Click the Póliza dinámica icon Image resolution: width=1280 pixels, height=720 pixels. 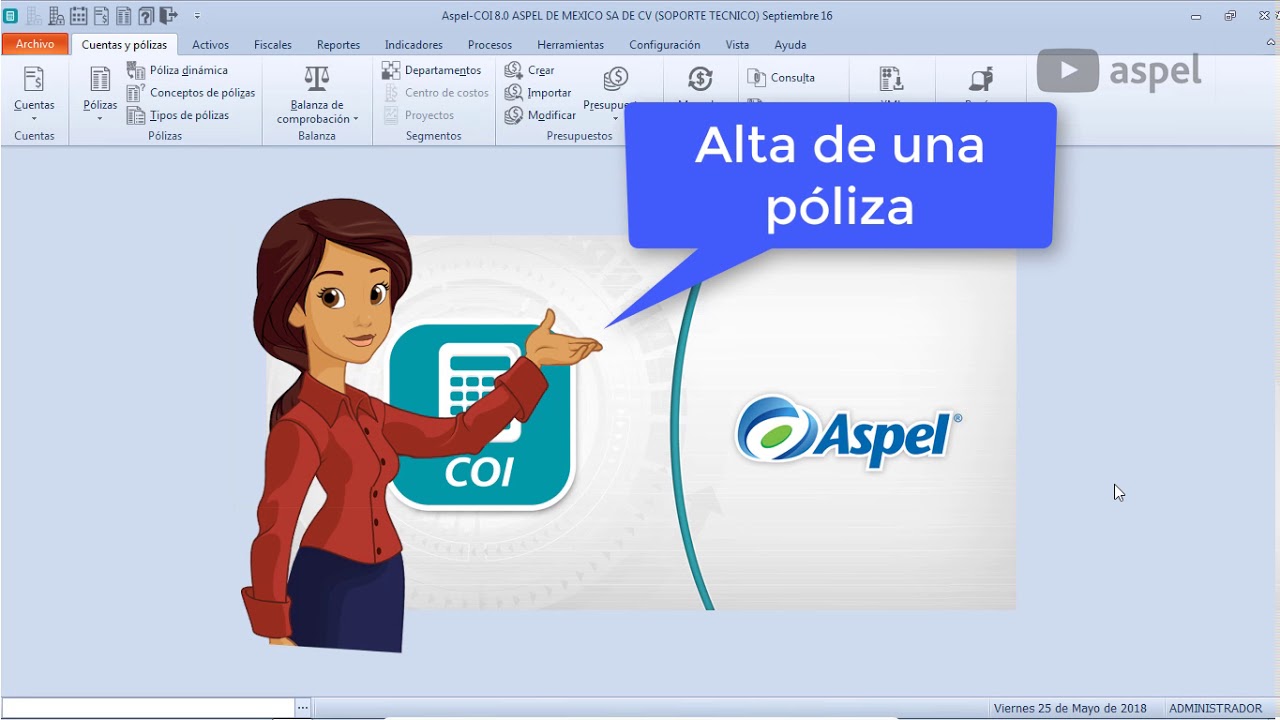[136, 70]
